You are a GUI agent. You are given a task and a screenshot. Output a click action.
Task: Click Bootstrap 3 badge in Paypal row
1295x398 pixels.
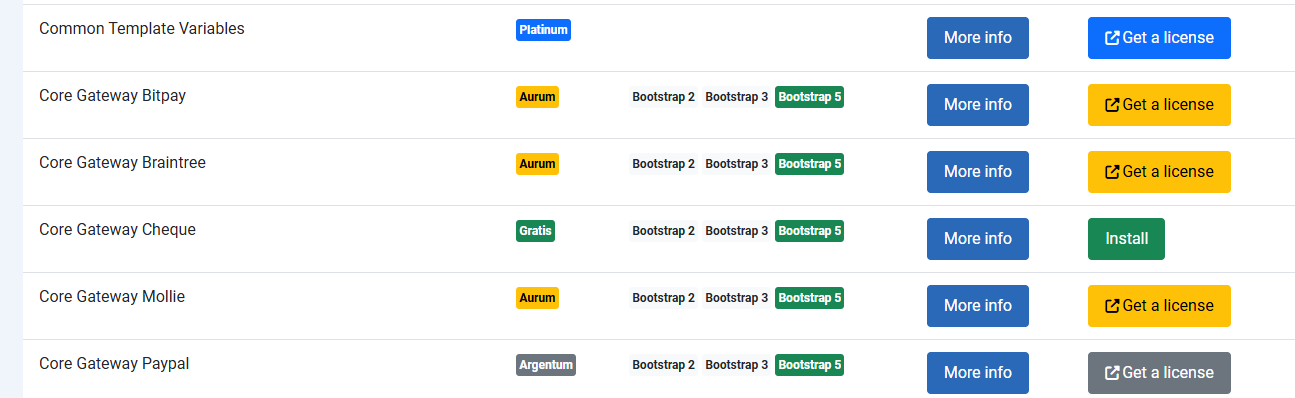click(737, 365)
